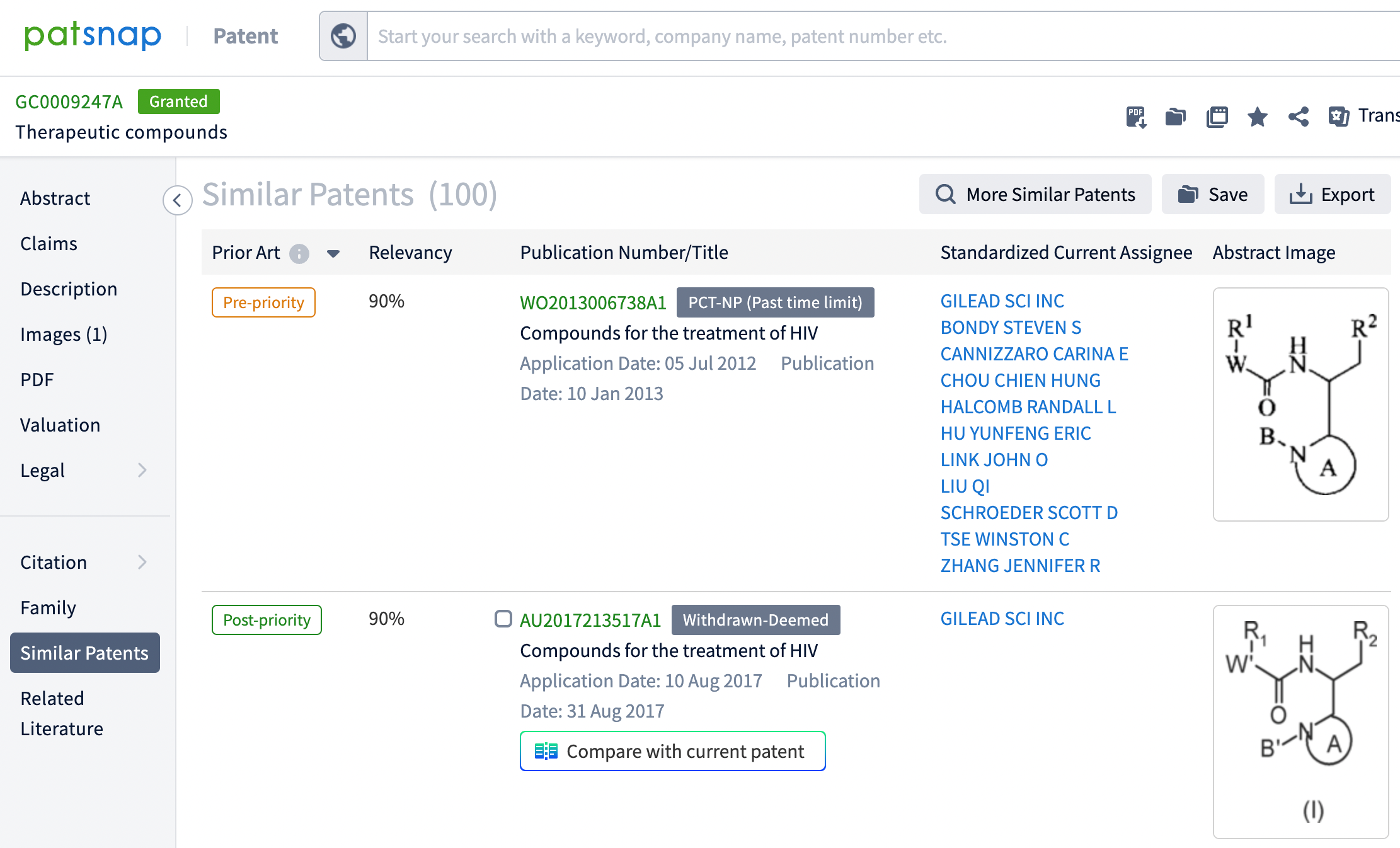Screen dimensions: 1400x848
Task: Click More Similar Patents button
Action: point(1035,194)
